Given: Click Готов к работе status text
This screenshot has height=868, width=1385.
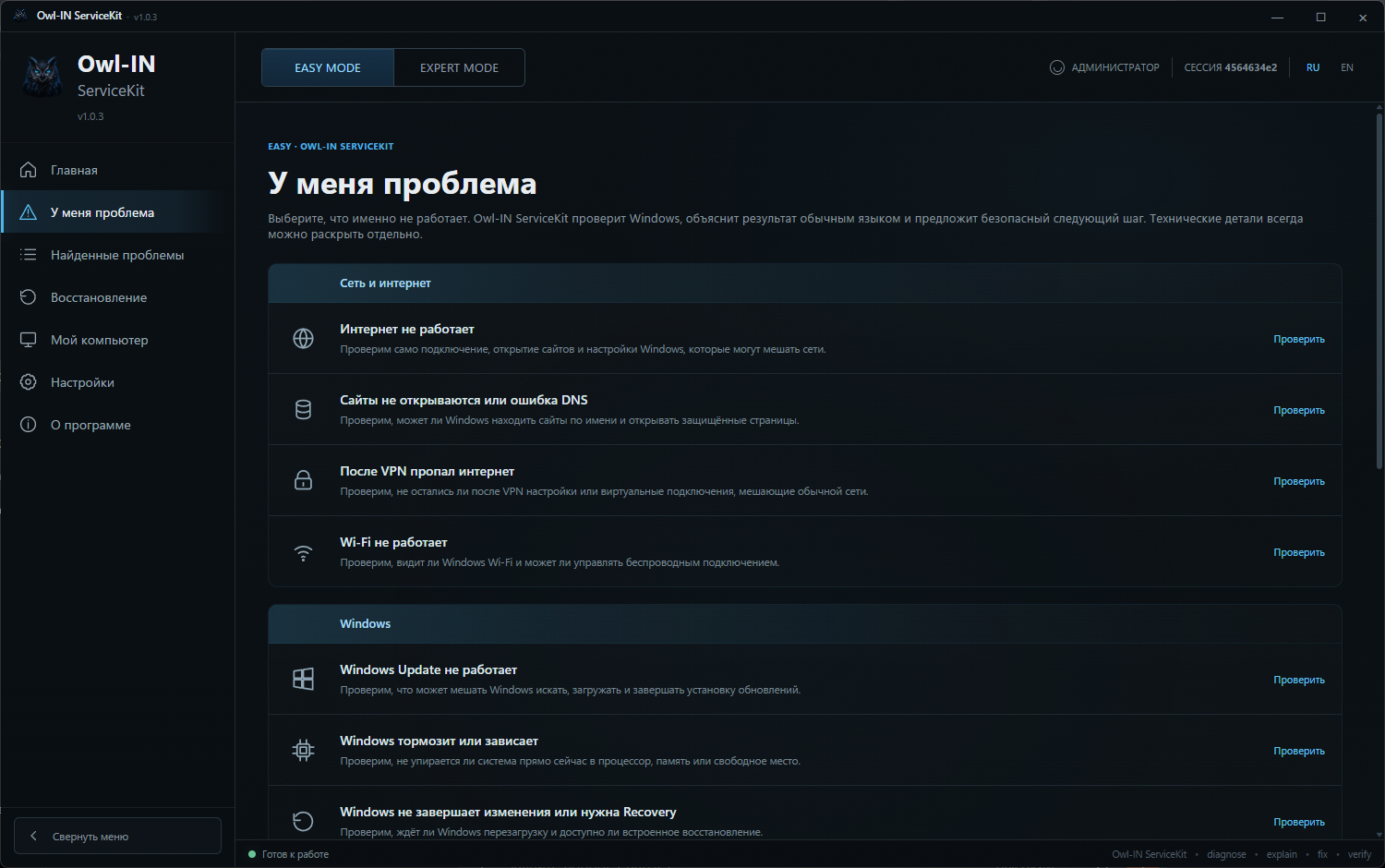Looking at the screenshot, I should (295, 854).
